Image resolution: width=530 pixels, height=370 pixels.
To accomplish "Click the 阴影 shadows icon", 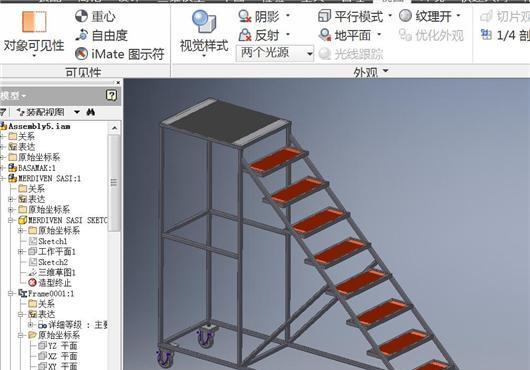I will pos(244,16).
